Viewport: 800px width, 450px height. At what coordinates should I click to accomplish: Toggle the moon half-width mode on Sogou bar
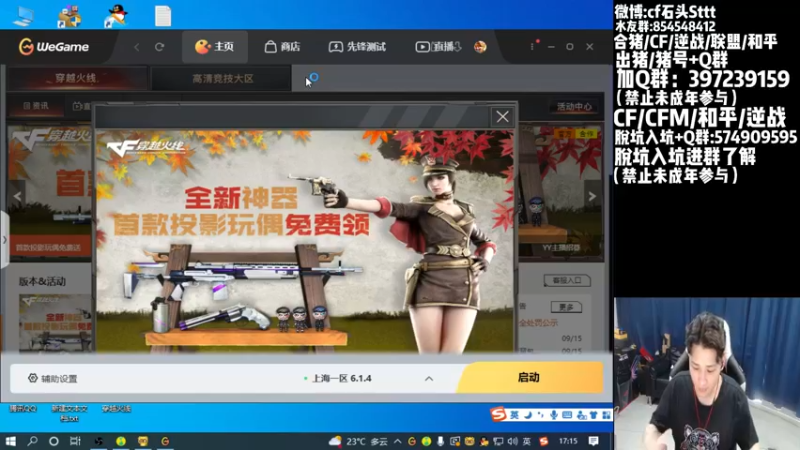click(528, 415)
